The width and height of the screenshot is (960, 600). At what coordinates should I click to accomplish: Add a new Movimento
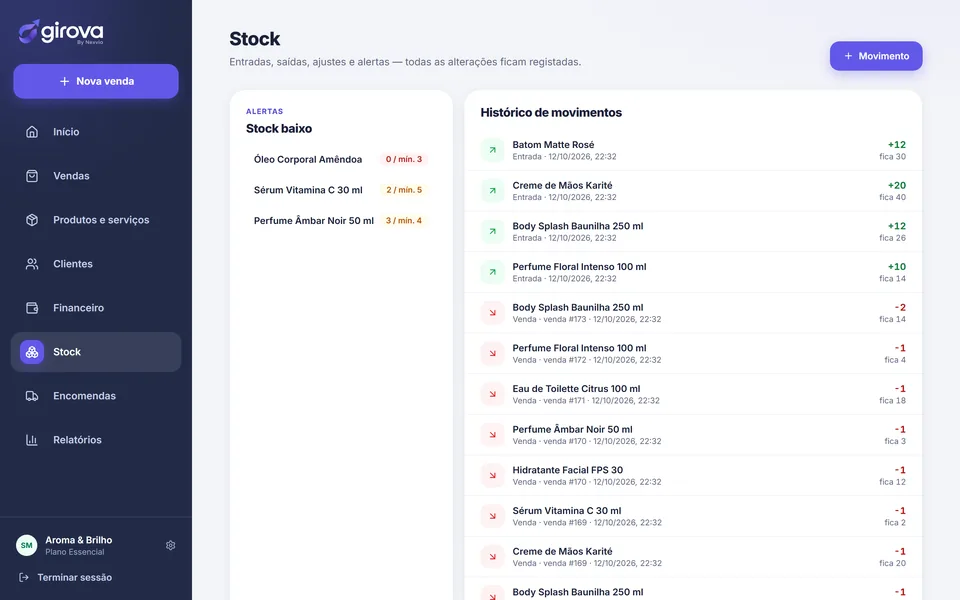876,56
